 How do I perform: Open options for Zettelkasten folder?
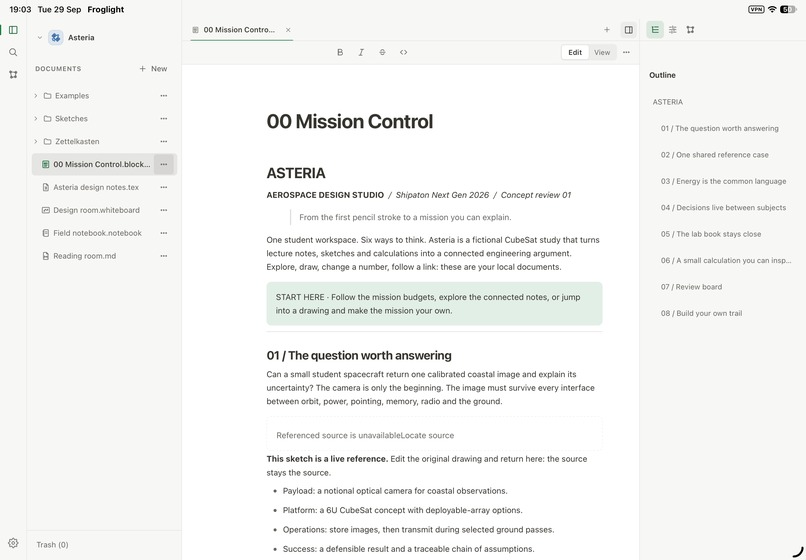163,141
